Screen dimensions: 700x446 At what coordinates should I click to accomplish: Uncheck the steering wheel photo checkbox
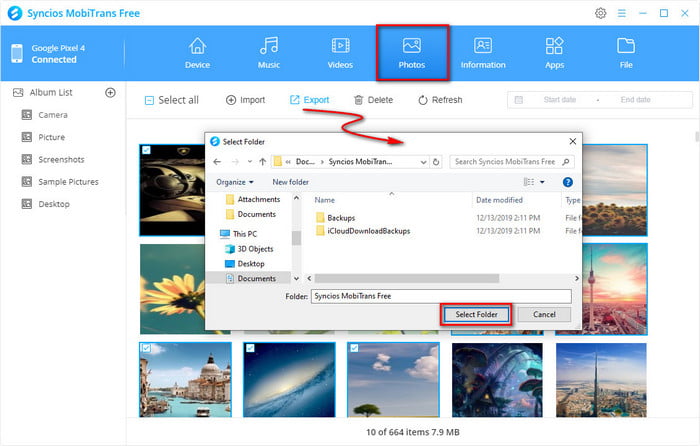tap(146, 150)
